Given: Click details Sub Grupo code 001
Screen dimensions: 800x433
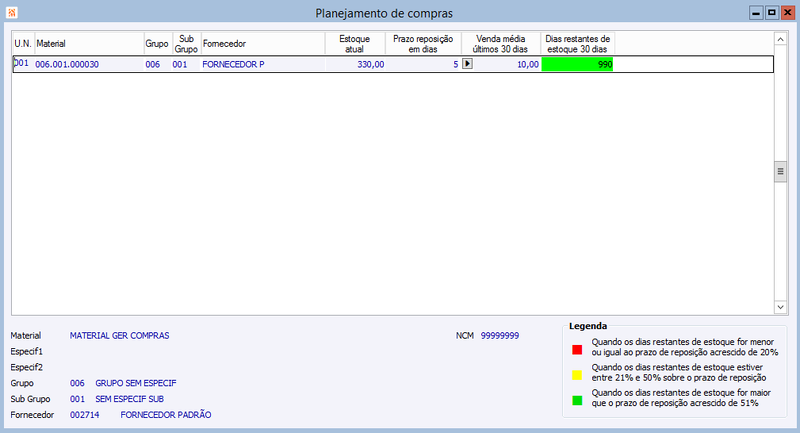Looking at the screenshot, I should point(77,399).
